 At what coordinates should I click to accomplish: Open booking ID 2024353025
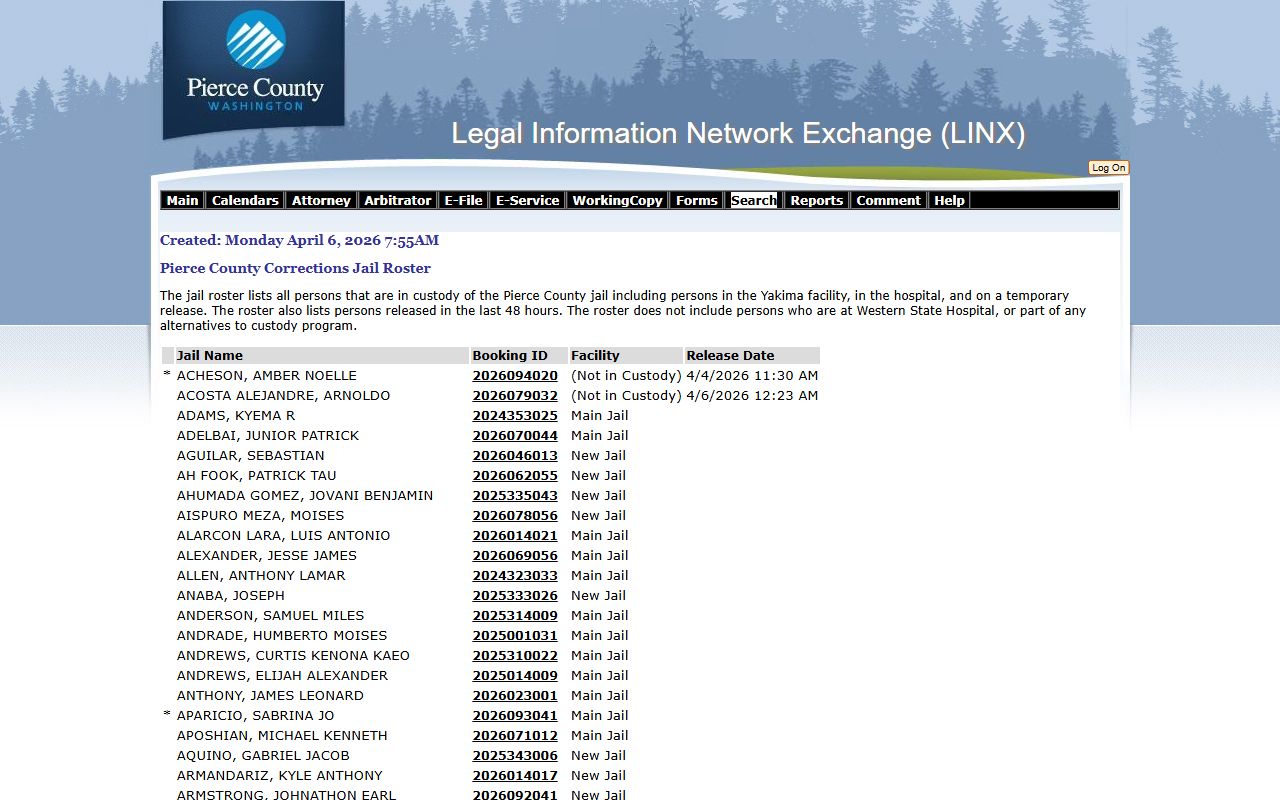[515, 416]
